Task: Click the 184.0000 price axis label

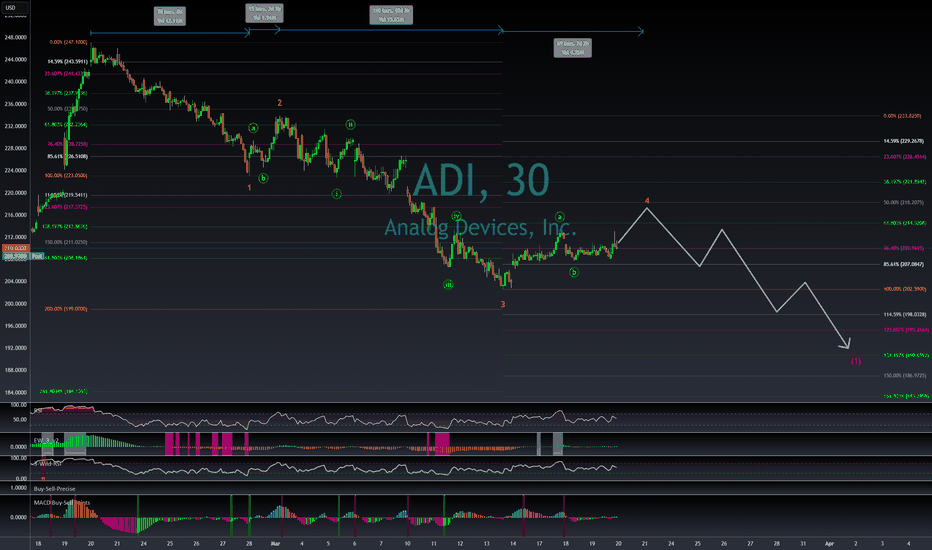Action: (15, 392)
